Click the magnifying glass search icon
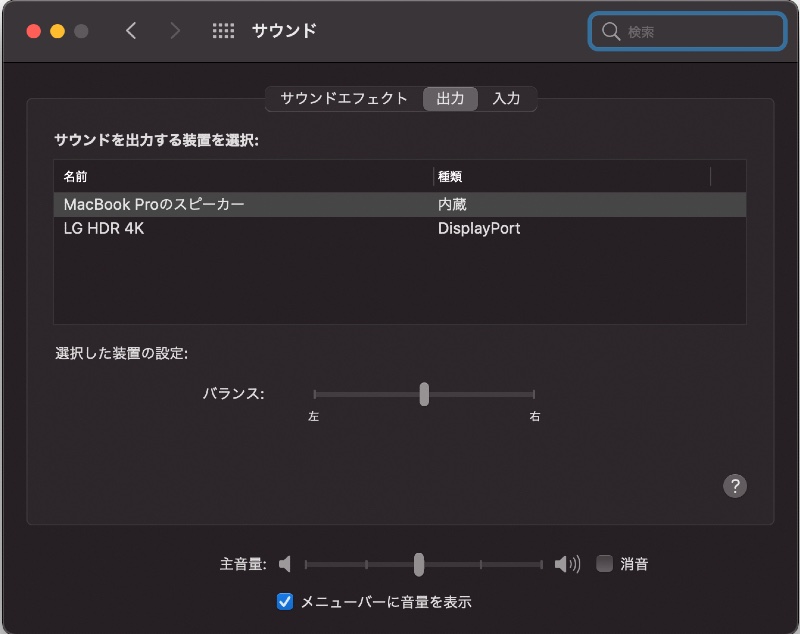The width and height of the screenshot is (800, 634). coord(610,32)
